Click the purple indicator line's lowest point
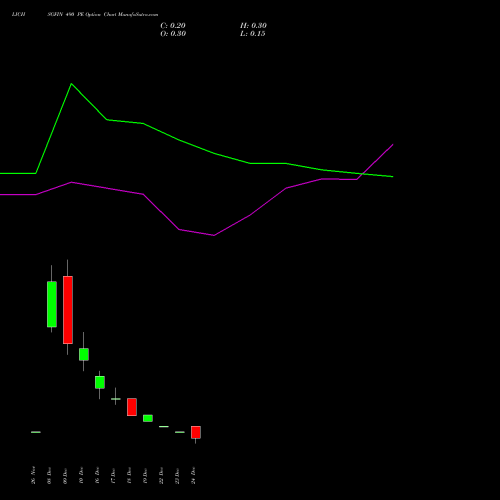This screenshot has width=500, height=500. (214, 235)
